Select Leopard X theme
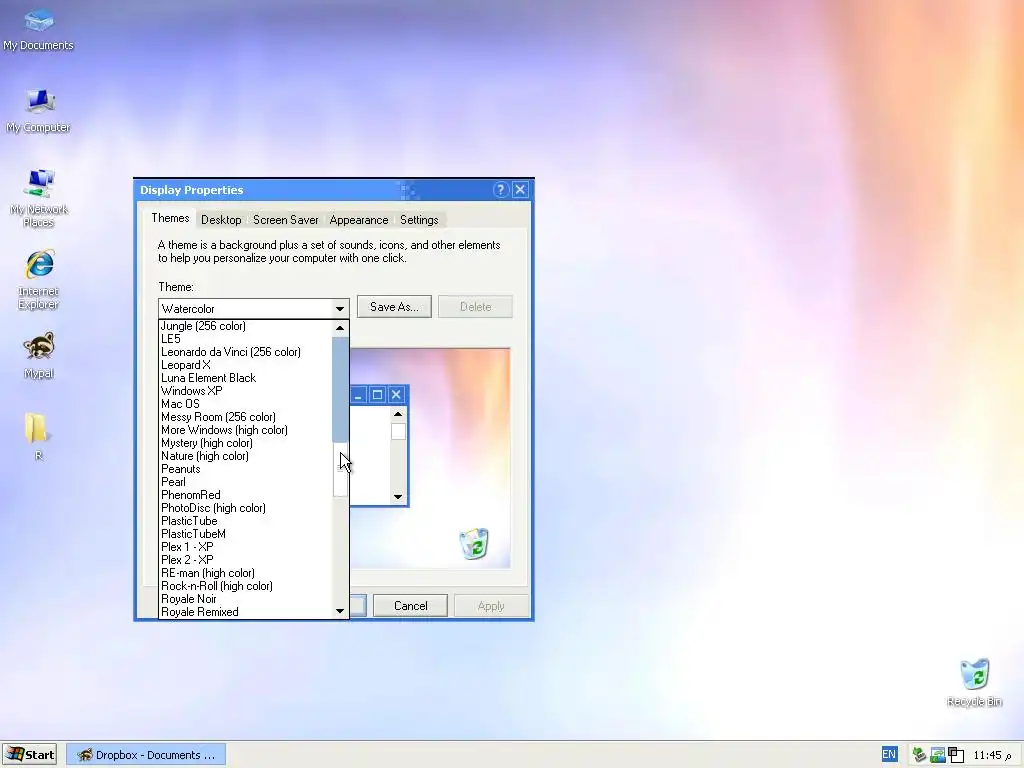Viewport: 1024px width, 768px height. pos(246,365)
